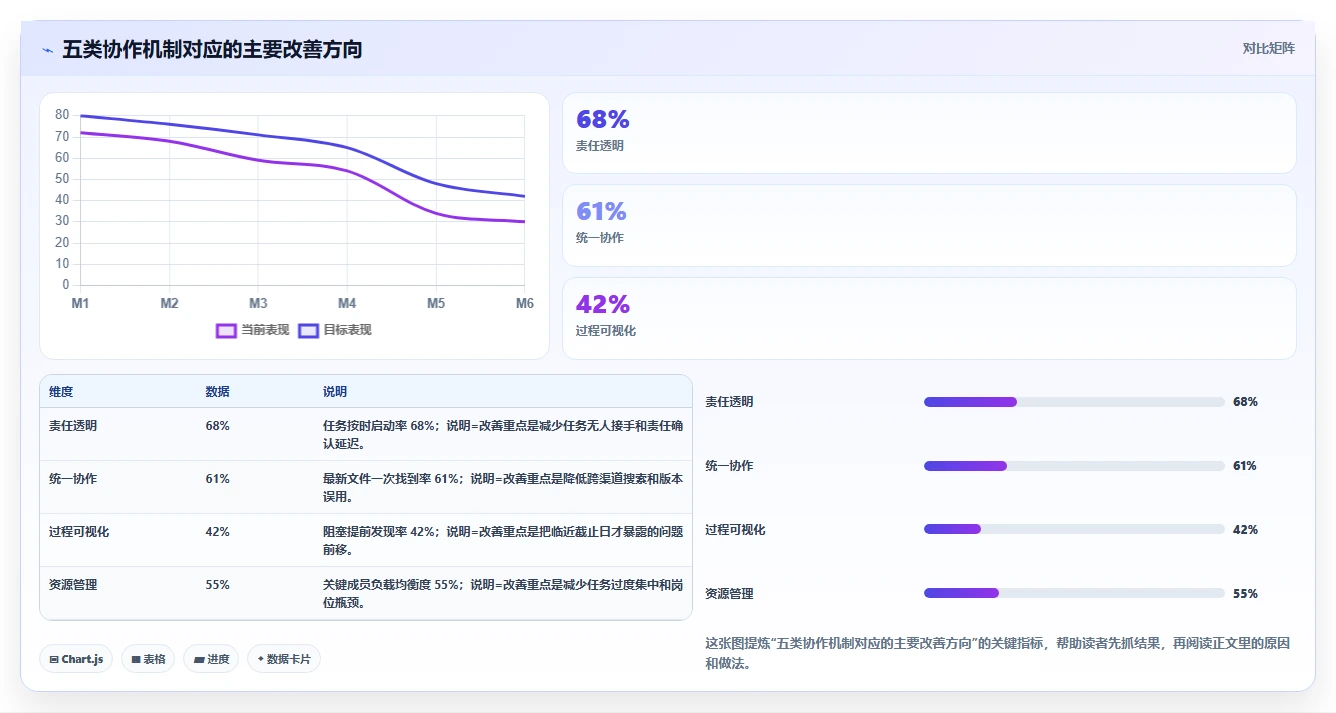Click the 过程可视化 progress label

point(735,530)
